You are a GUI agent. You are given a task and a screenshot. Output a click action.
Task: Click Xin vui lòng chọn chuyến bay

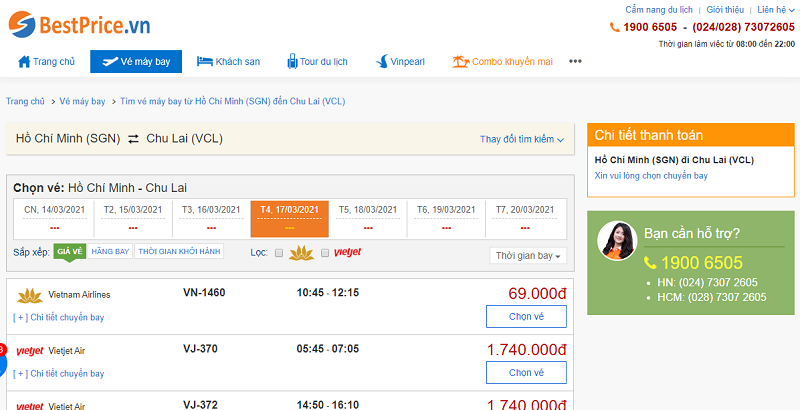(651, 176)
